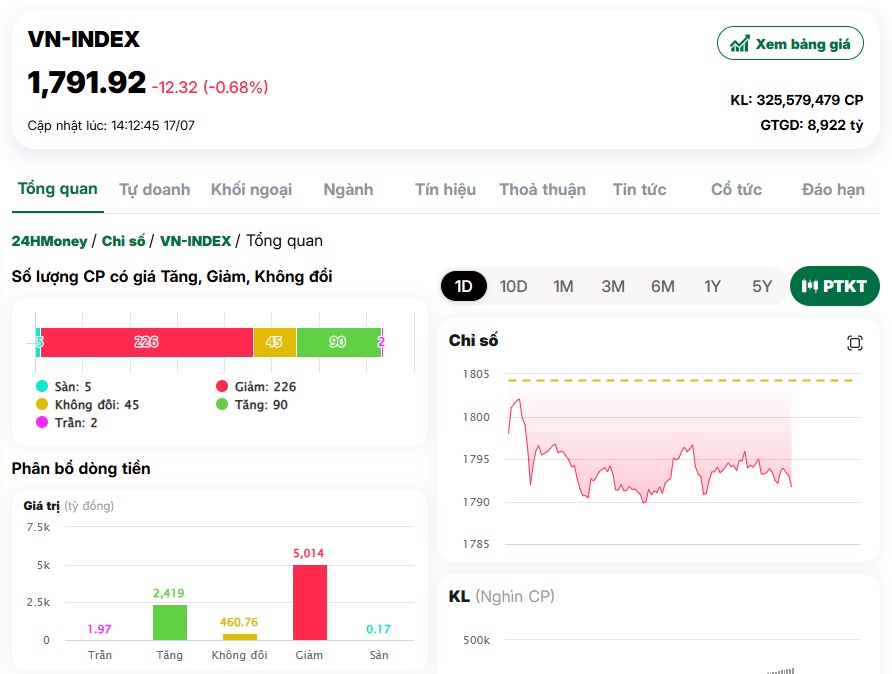The height and width of the screenshot is (674, 892).
Task: Click the yellow Không đổi 460.76 bar
Action: (x=239, y=637)
